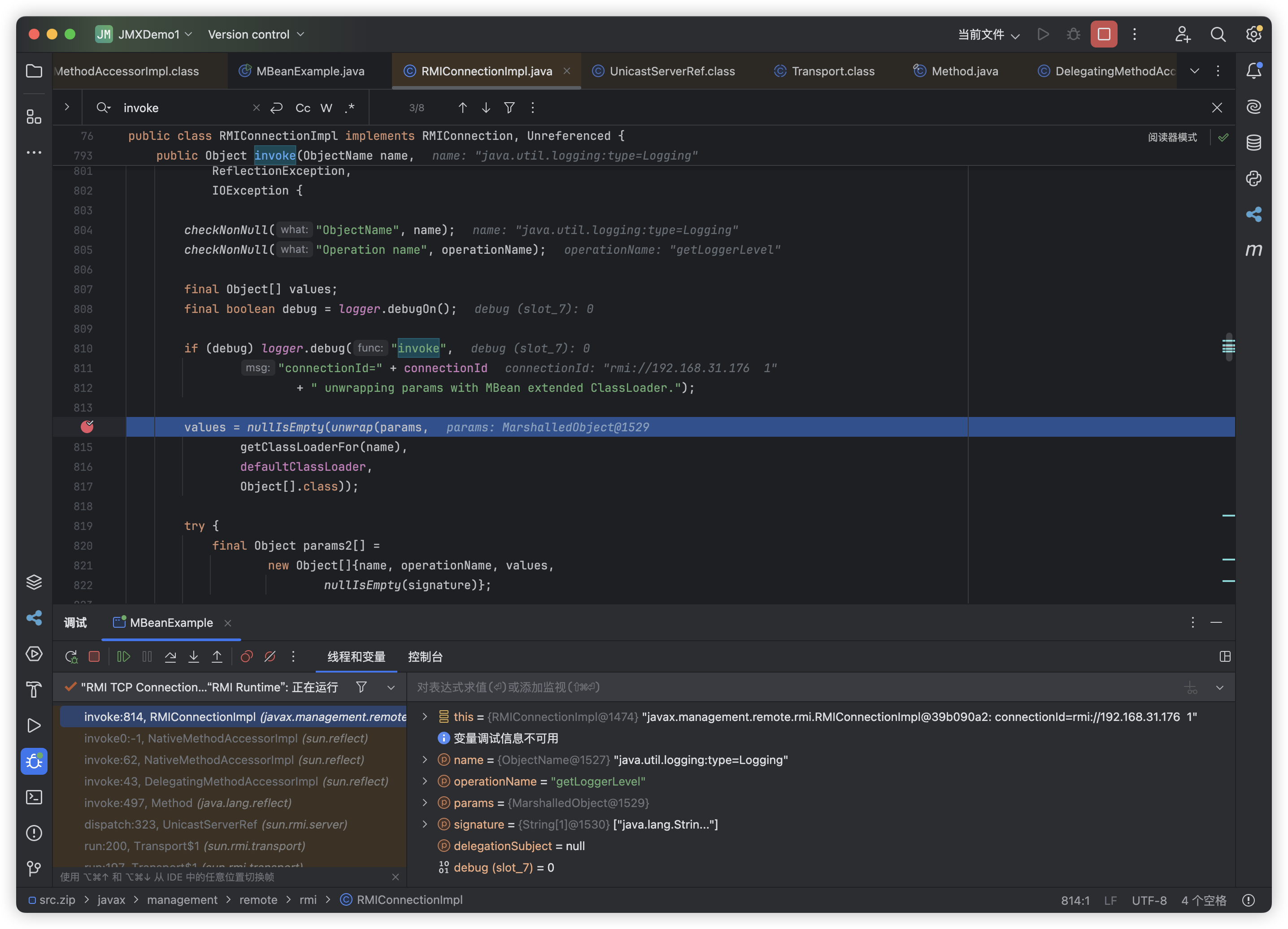Toggle Regex option in search bar

(x=350, y=108)
